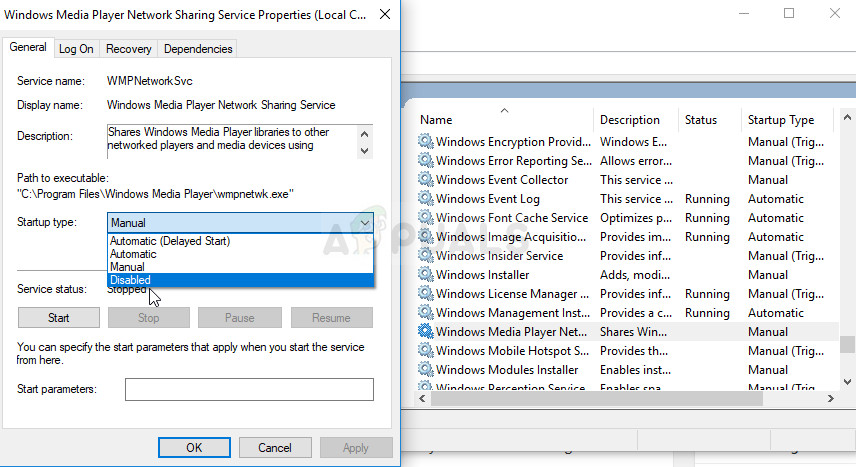Click gear icon for Windows Encryption Provider

click(x=426, y=142)
